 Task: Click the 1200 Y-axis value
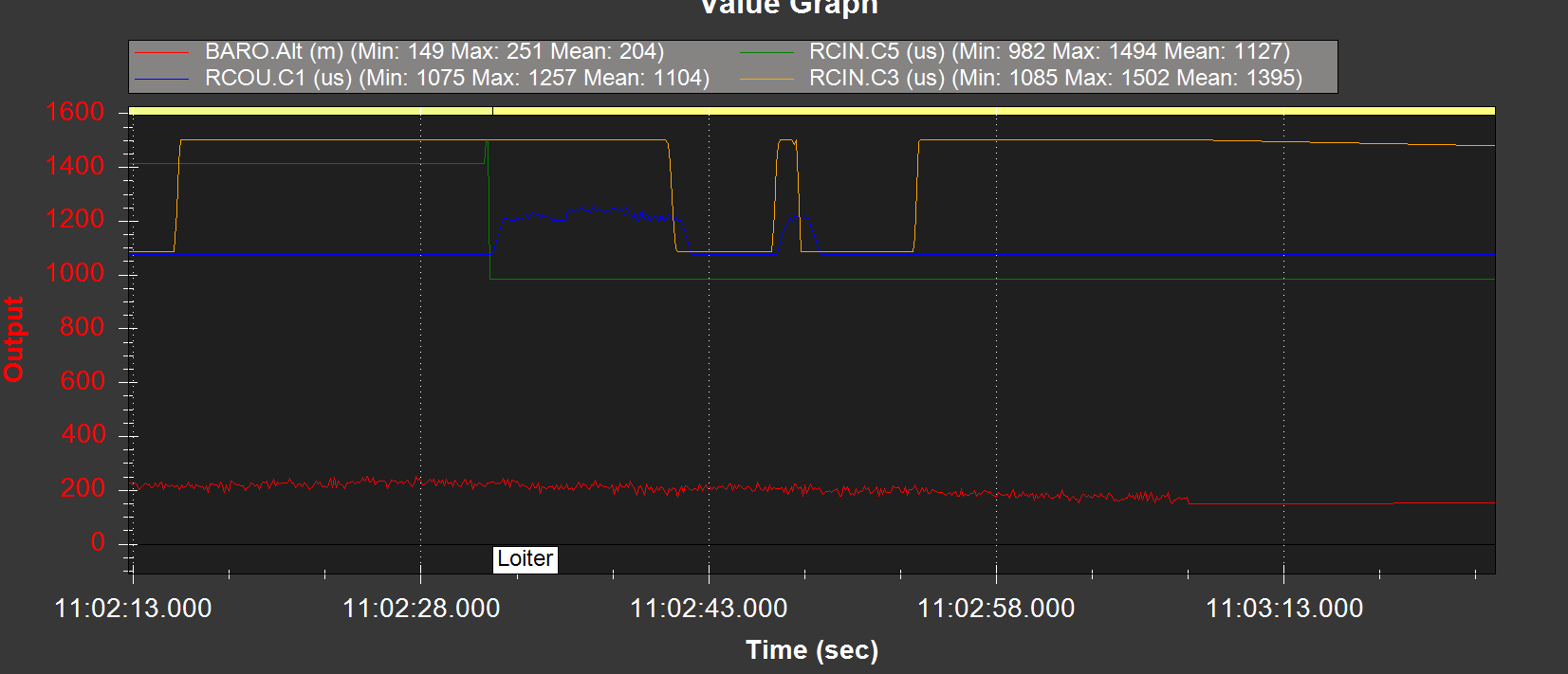coord(75,219)
